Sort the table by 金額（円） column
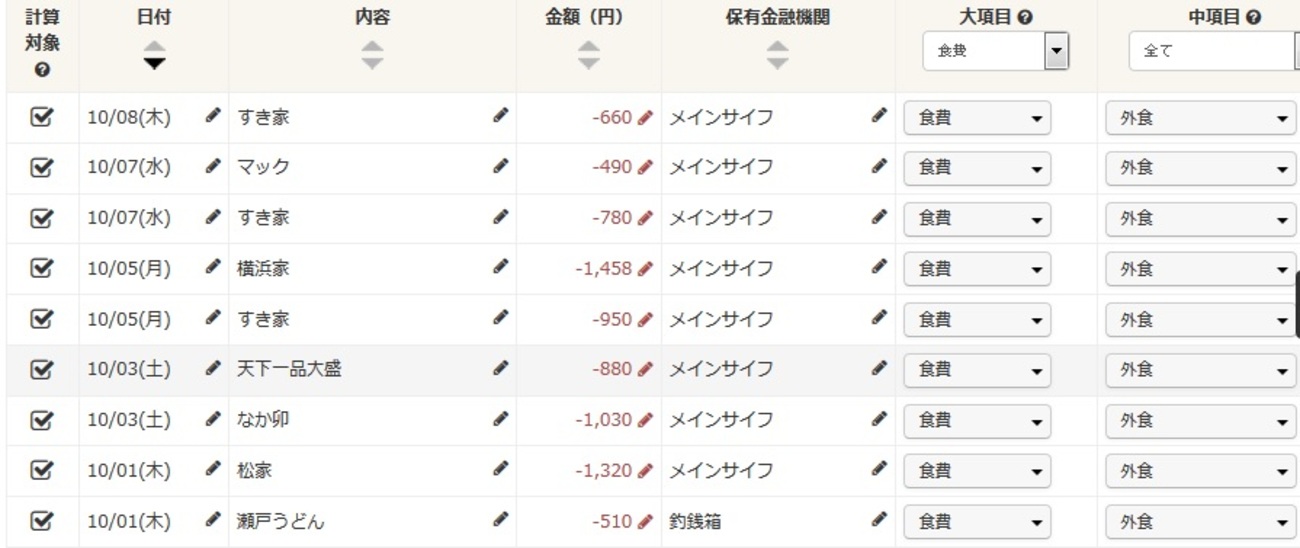The height and width of the screenshot is (548, 1300). pyautogui.click(x=589, y=55)
